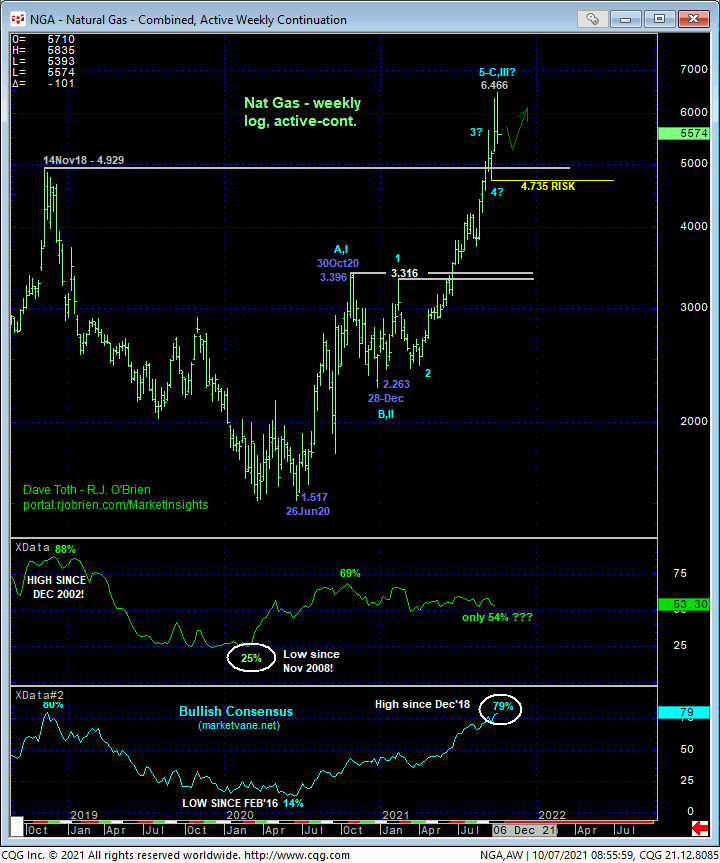Select the XData study label
Screen dimensions: 720x863
pos(31,547)
